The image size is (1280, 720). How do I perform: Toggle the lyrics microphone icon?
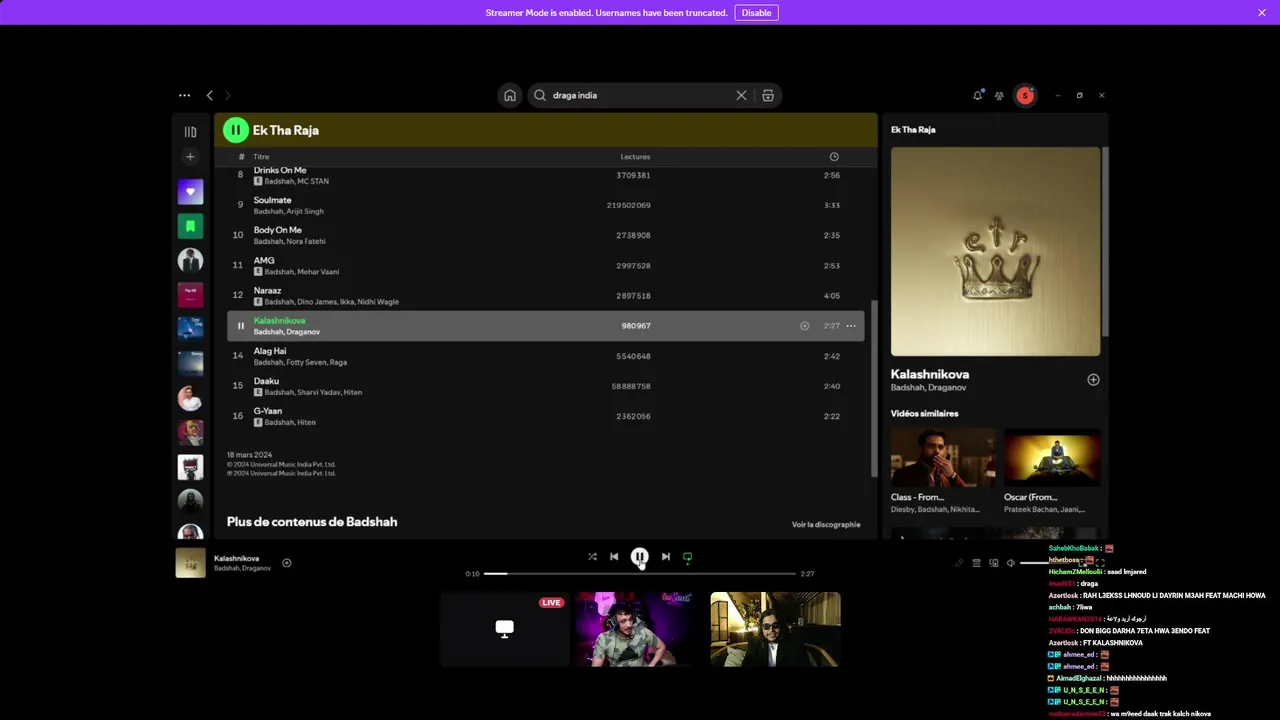coord(959,563)
